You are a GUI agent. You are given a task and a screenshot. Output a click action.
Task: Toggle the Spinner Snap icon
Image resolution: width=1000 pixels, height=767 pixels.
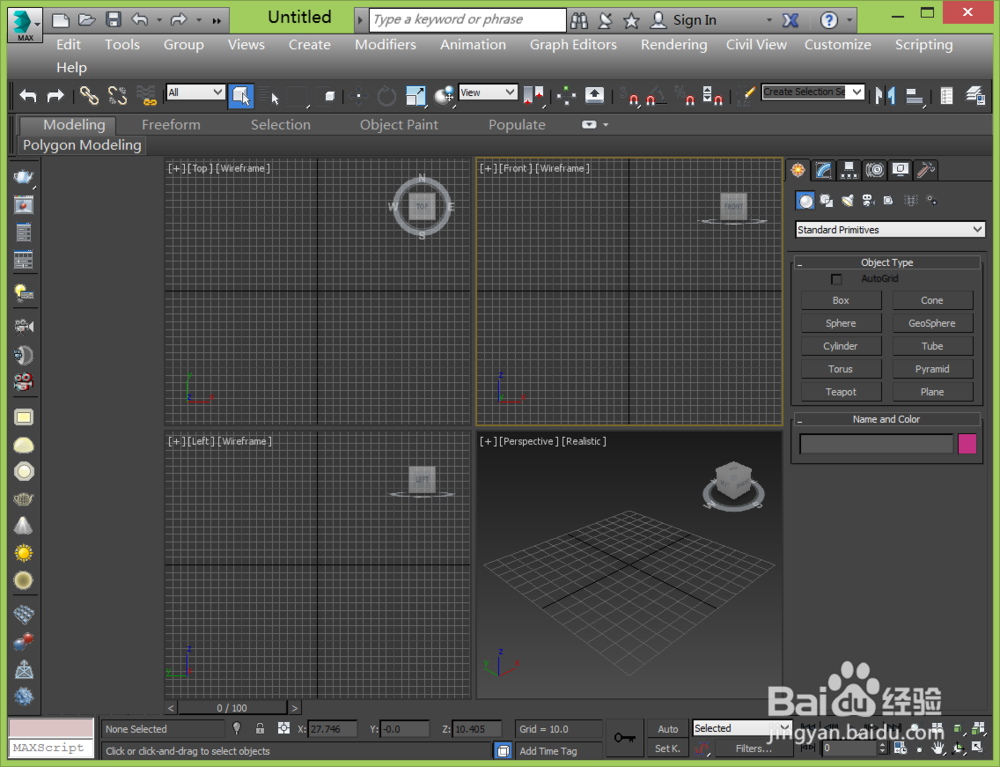(712, 96)
